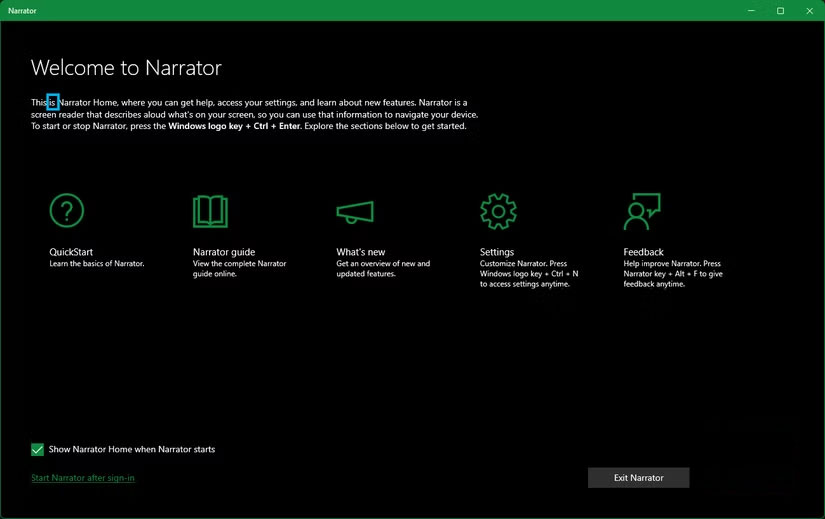The height and width of the screenshot is (519, 825).
Task: Open the Narrator guide title label
Action: (x=224, y=252)
